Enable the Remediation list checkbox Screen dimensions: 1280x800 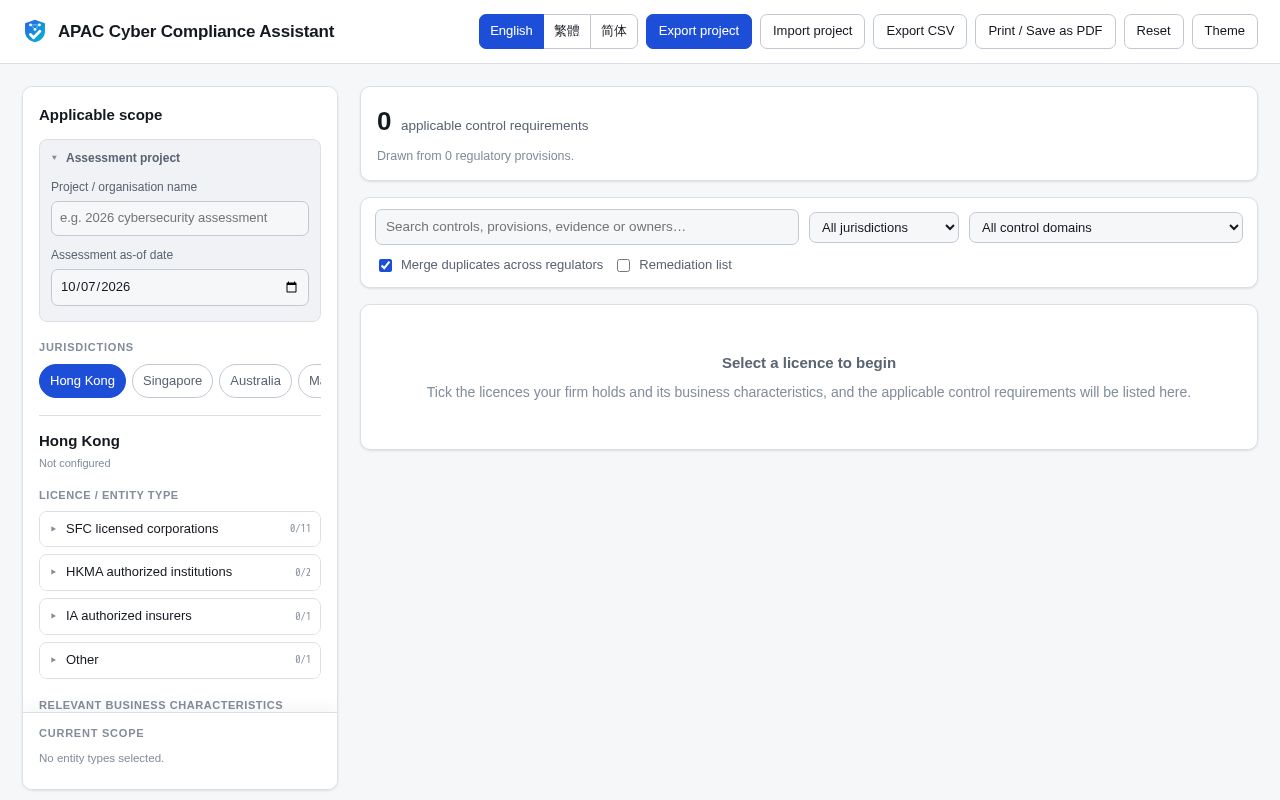coord(623,265)
